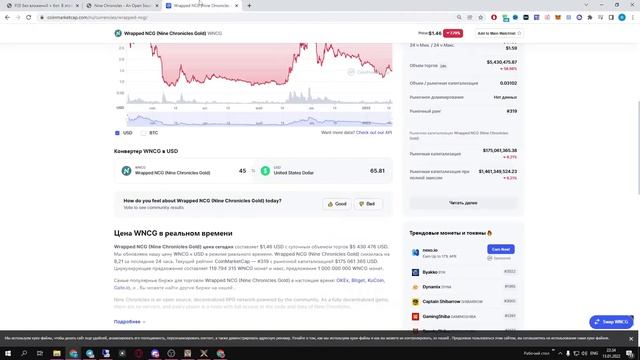This screenshot has height=360, width=640.
Task: Click the nexo.io Earn Now button
Action: click(500, 249)
